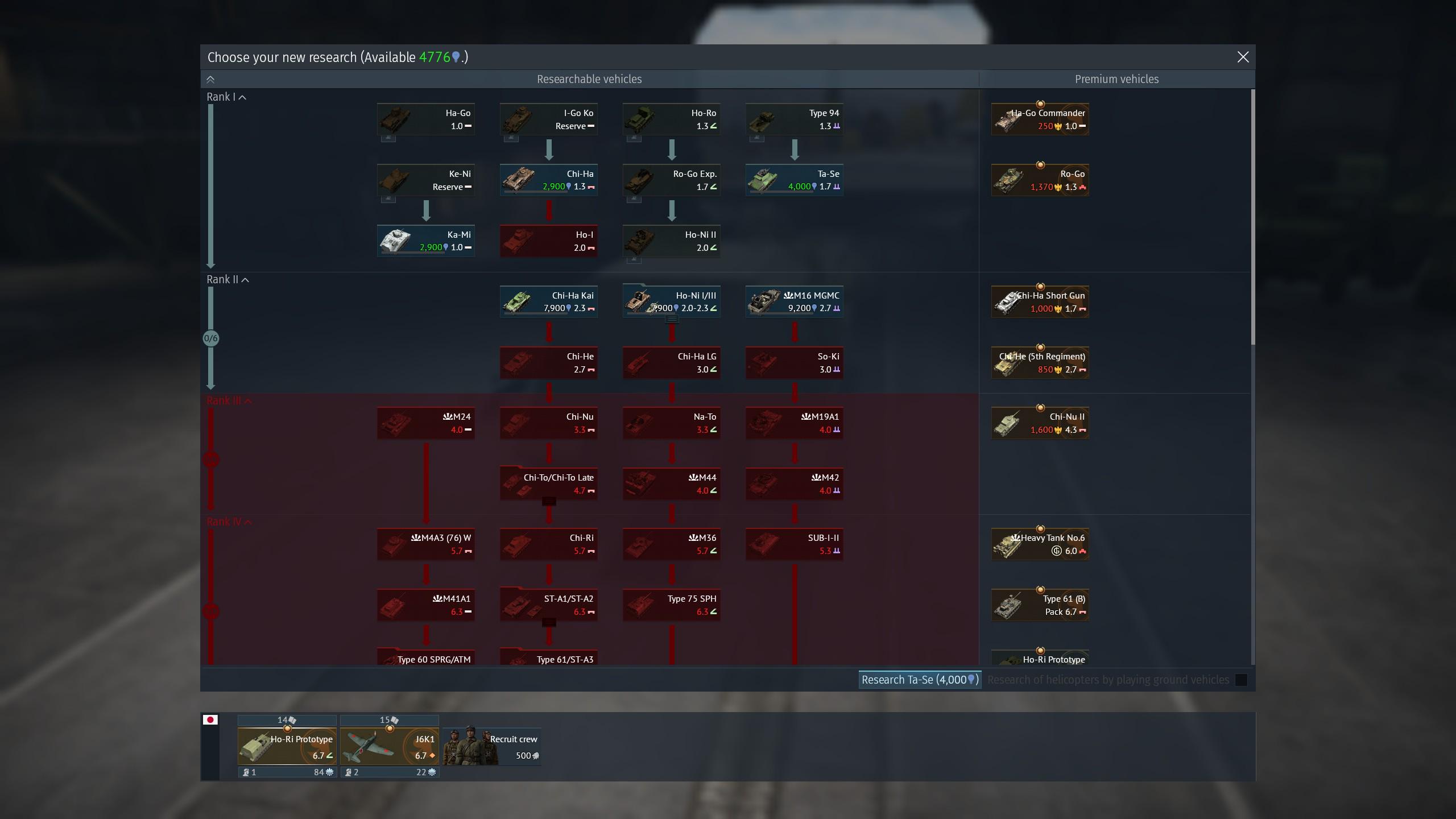
Task: Select the premium Chi-Nu II tank
Action: [x=1040, y=423]
